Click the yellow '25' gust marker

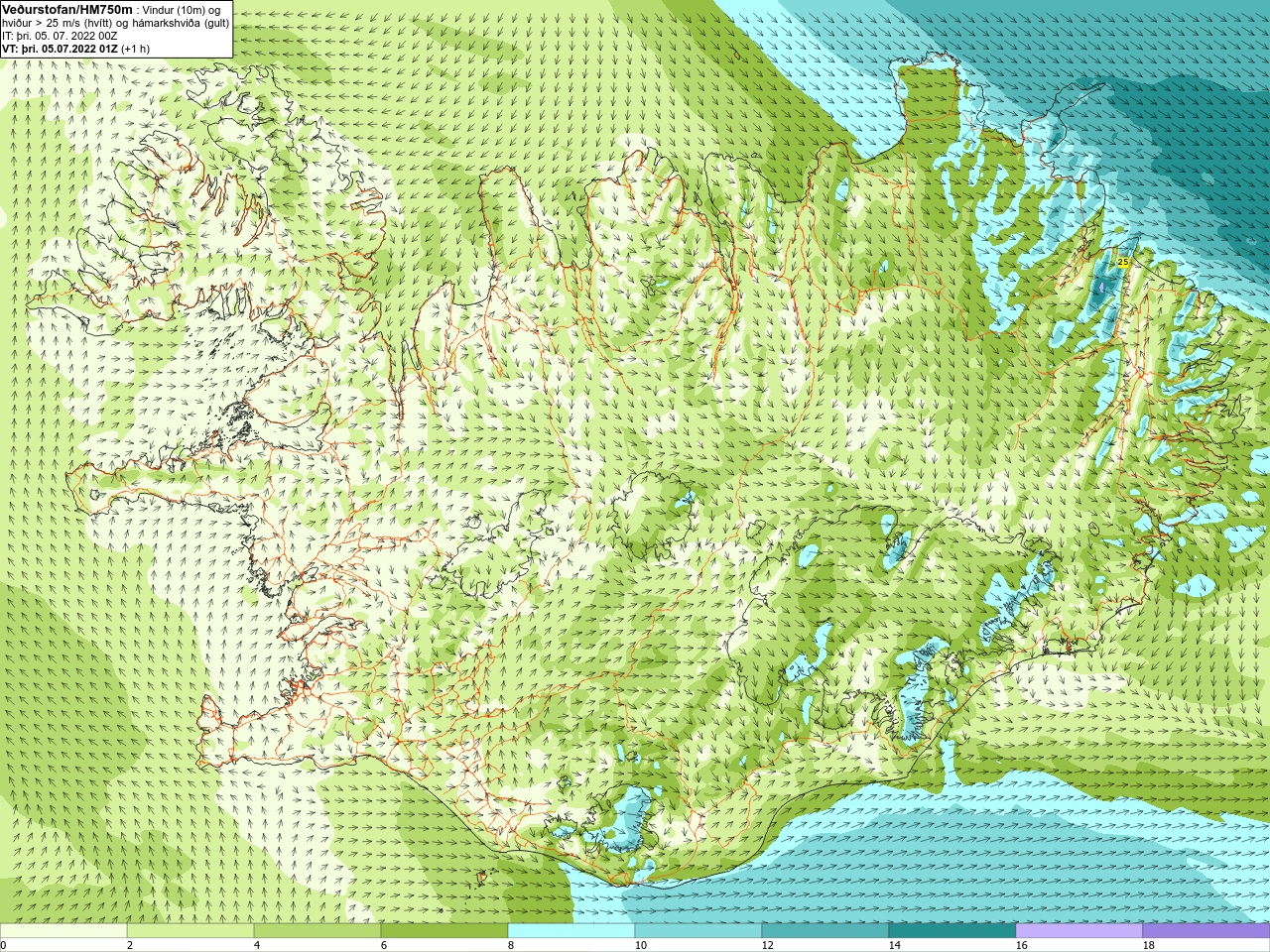tap(1123, 263)
